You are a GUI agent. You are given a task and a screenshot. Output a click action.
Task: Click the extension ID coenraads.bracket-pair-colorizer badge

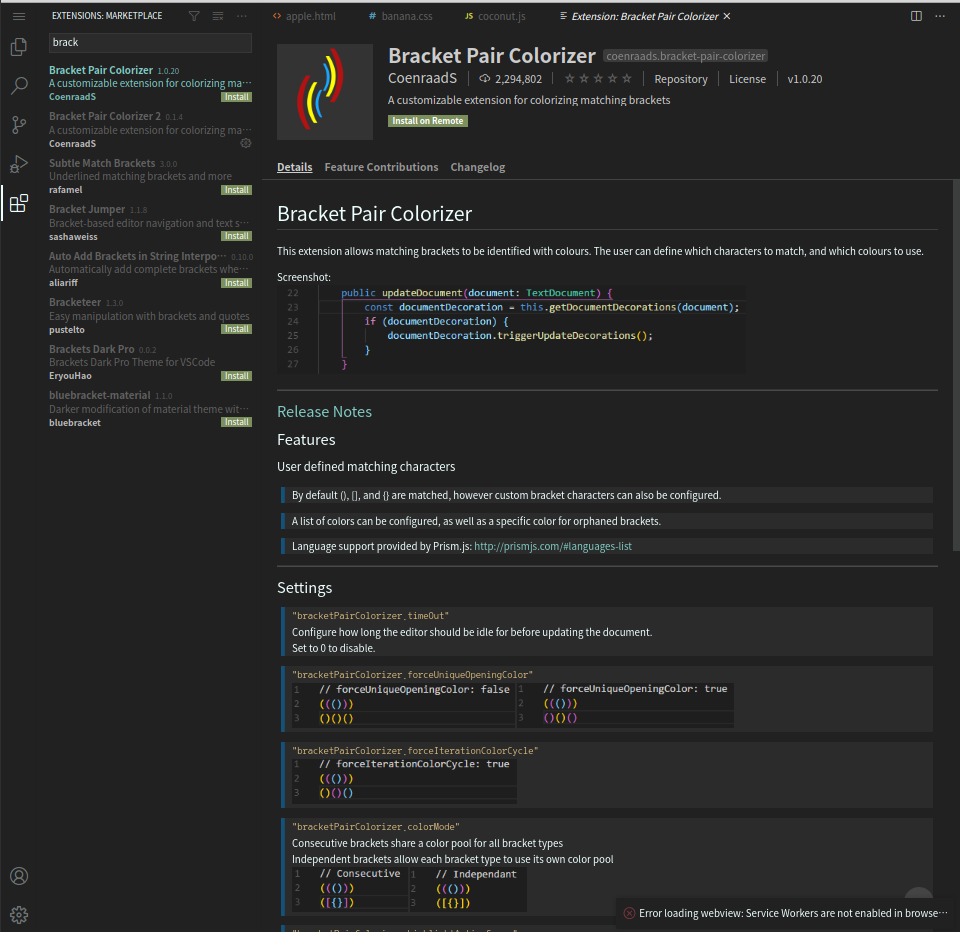(685, 56)
